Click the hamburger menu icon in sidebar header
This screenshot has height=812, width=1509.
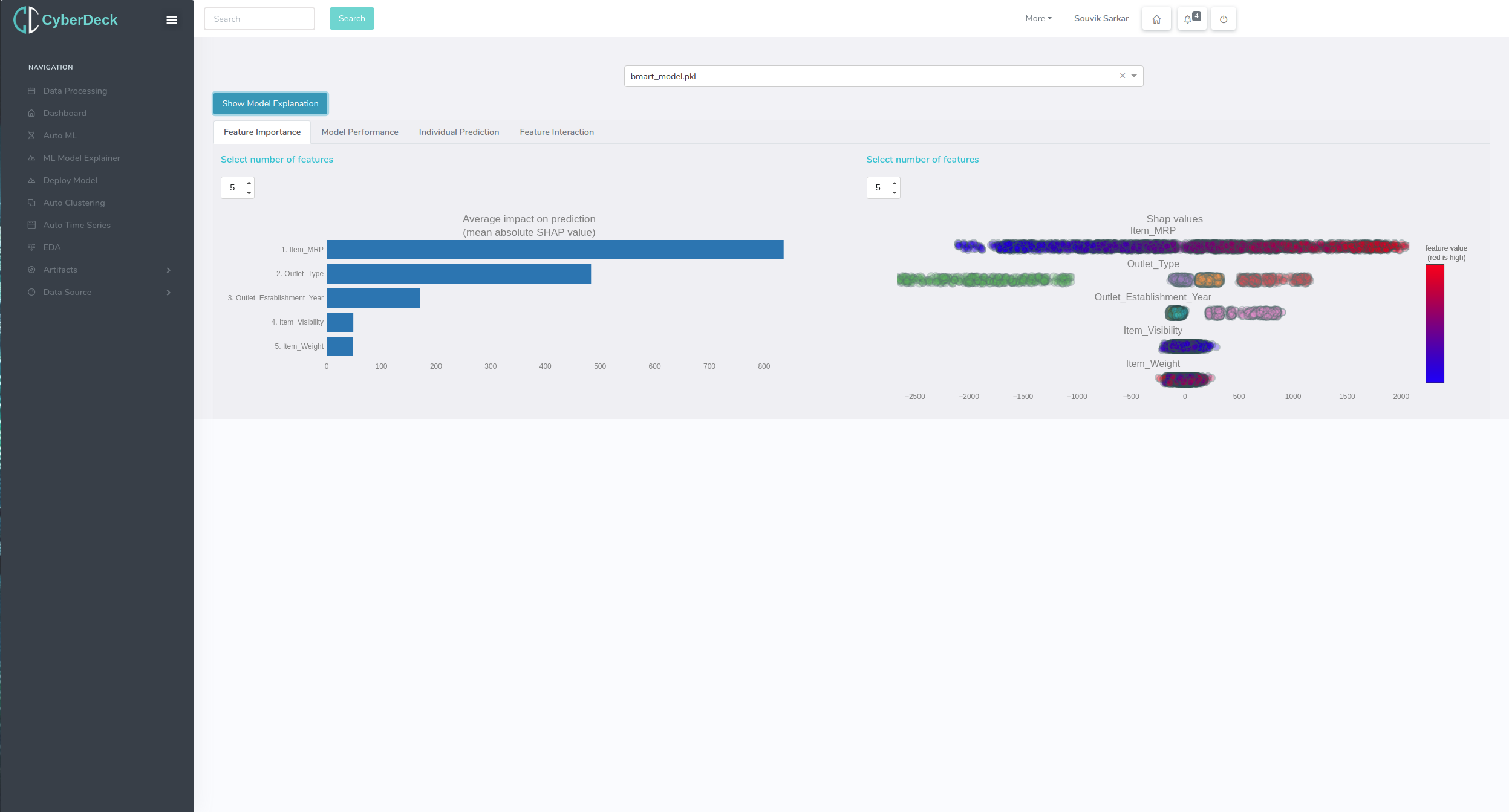(x=172, y=20)
